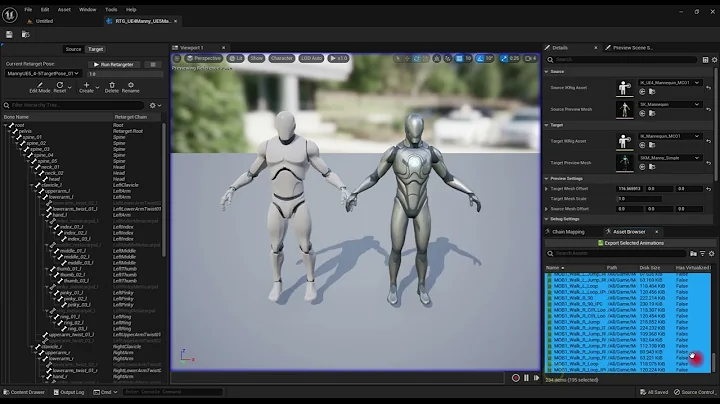
Task: Click the Create pose plus icon
Action: pyautogui.click(x=86, y=85)
